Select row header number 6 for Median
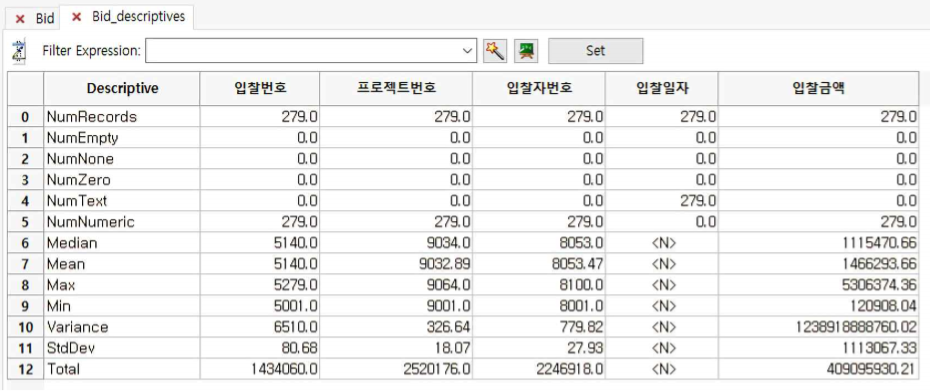Screen dimensions: 930x392 tap(26, 243)
